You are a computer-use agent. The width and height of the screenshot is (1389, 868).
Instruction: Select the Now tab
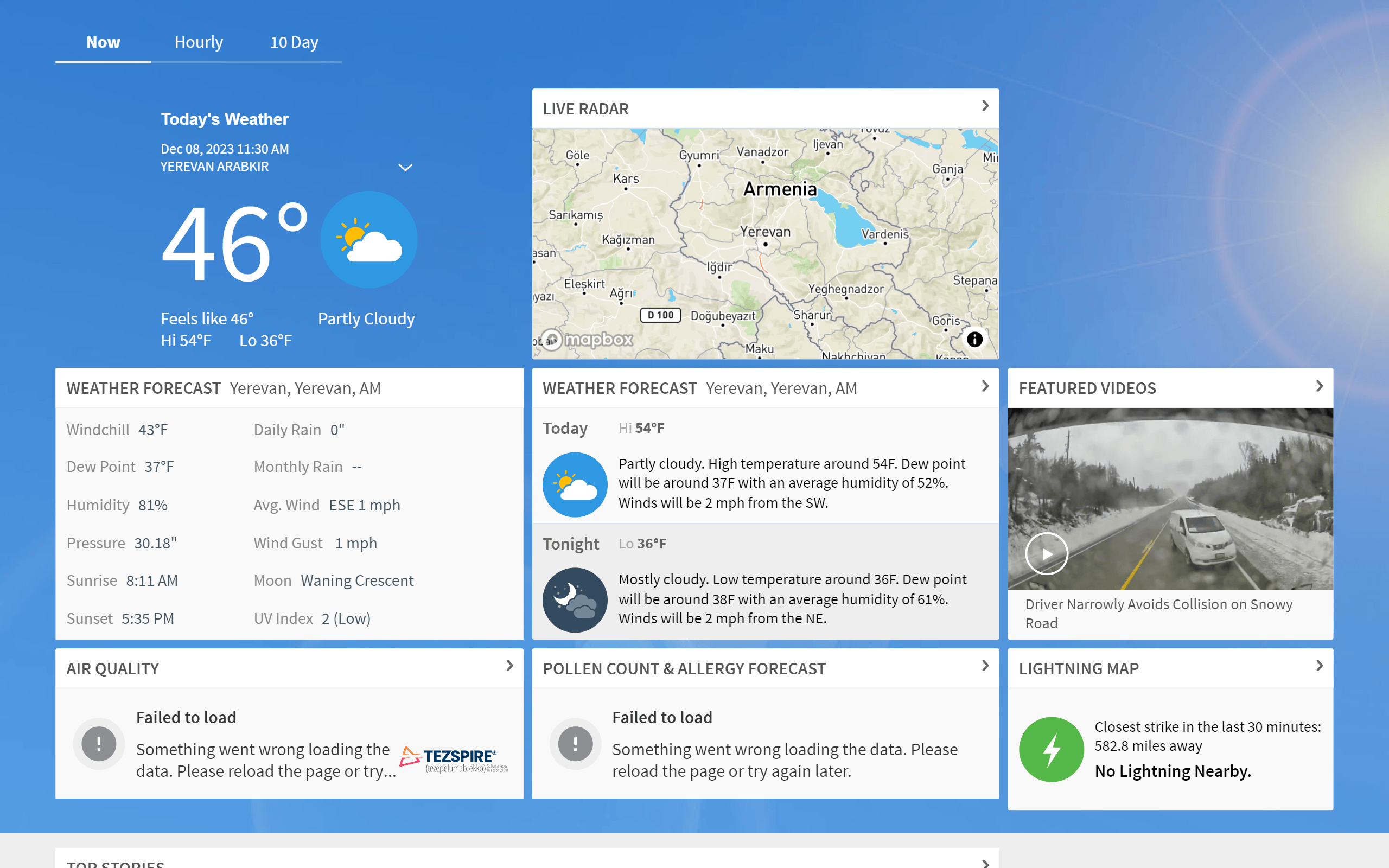103,42
